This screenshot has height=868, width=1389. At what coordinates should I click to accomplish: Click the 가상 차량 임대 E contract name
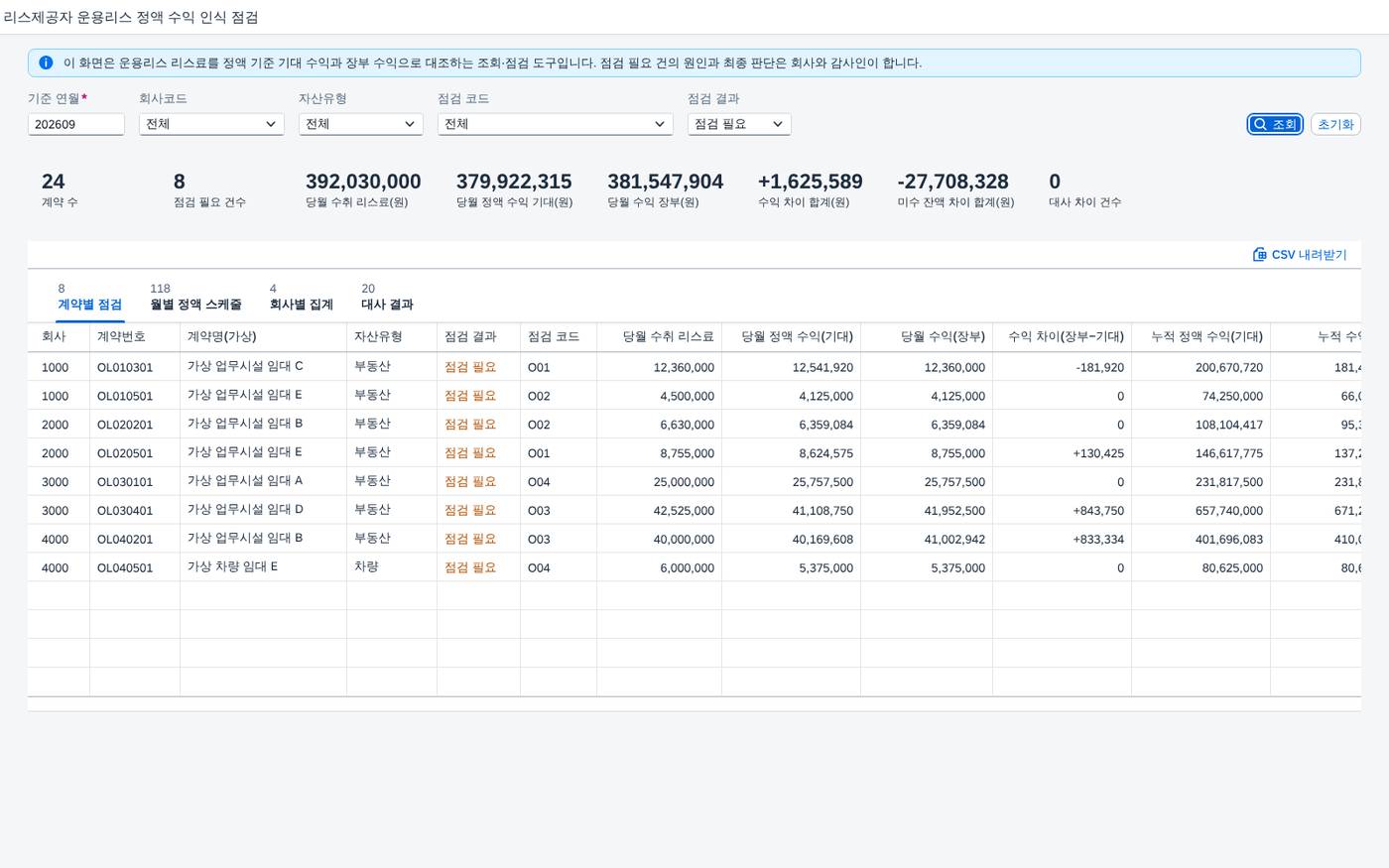[x=232, y=566]
